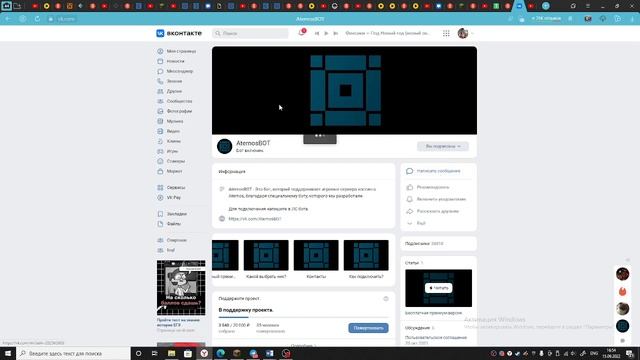Reload the page in browser toolbar
The image size is (640, 360).
37,19
